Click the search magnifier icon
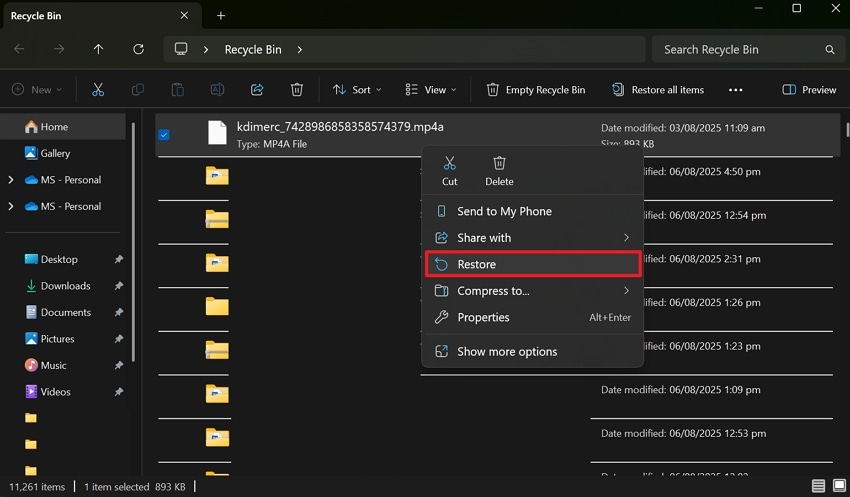Screen dimensions: 850x497 [829, 49]
